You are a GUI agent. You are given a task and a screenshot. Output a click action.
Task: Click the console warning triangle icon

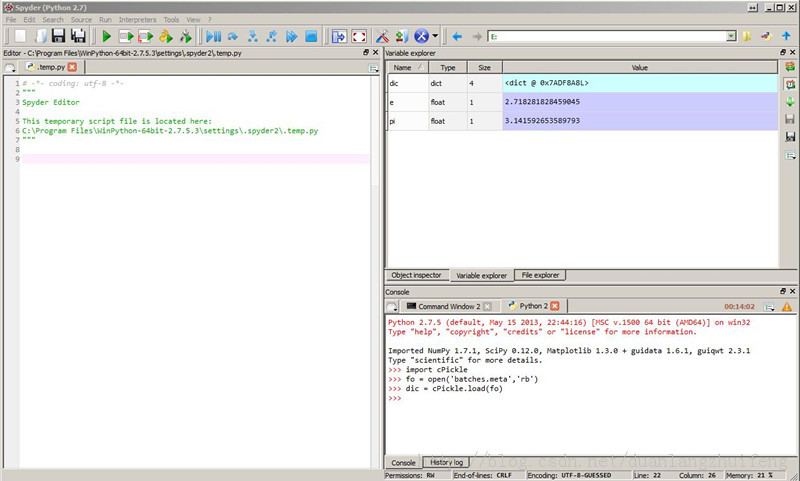pos(789,306)
